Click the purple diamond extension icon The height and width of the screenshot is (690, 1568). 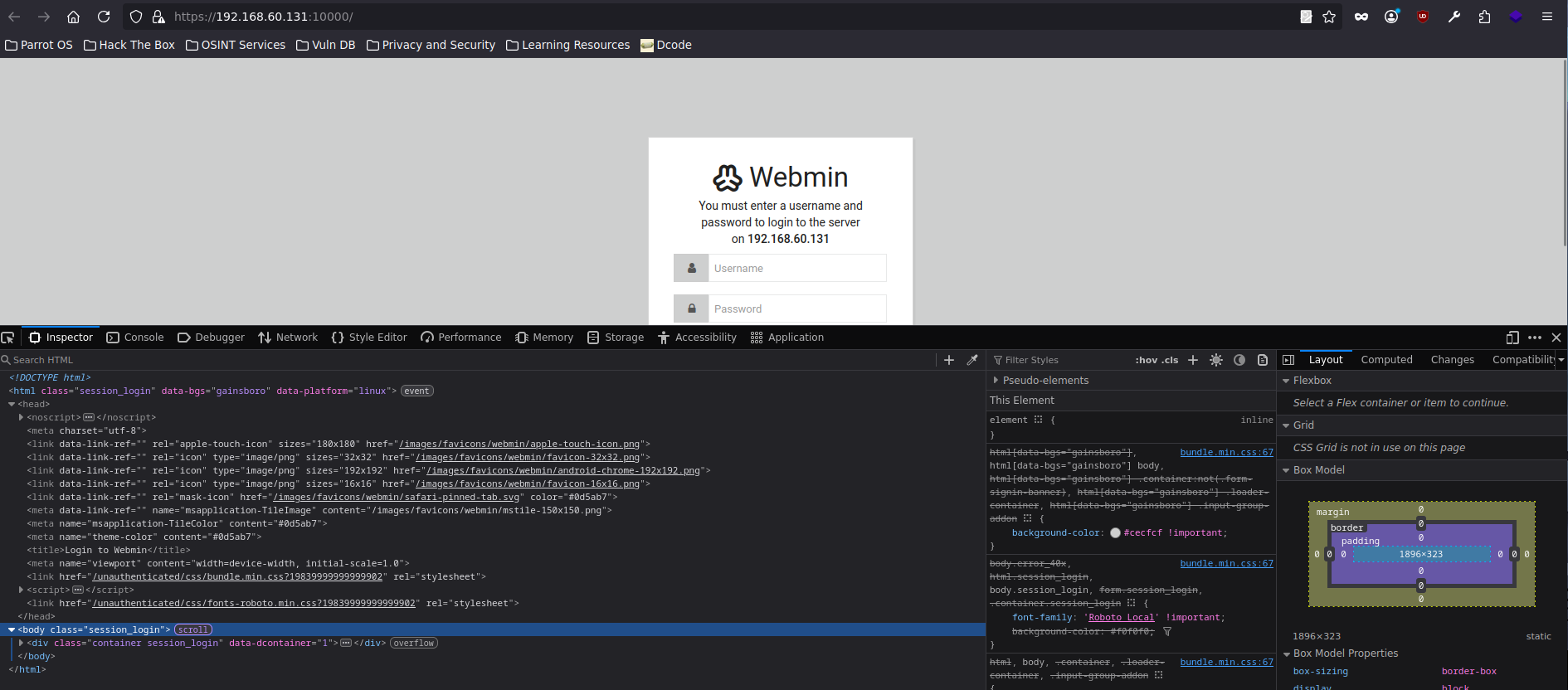pos(1516,17)
